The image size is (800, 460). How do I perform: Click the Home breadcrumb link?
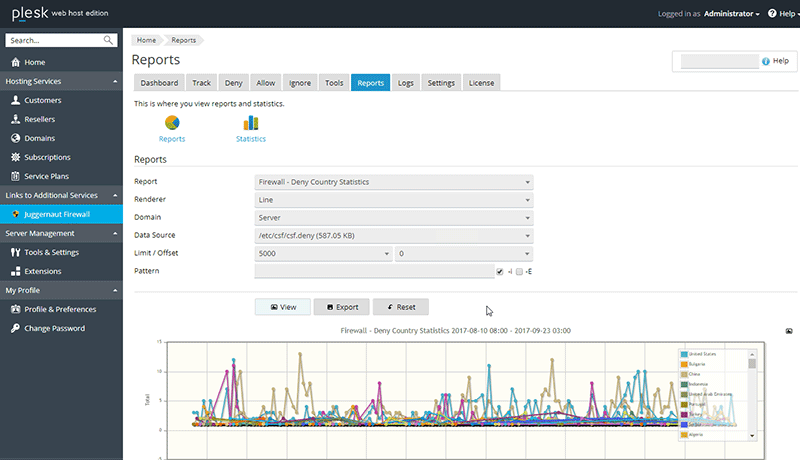pyautogui.click(x=146, y=40)
